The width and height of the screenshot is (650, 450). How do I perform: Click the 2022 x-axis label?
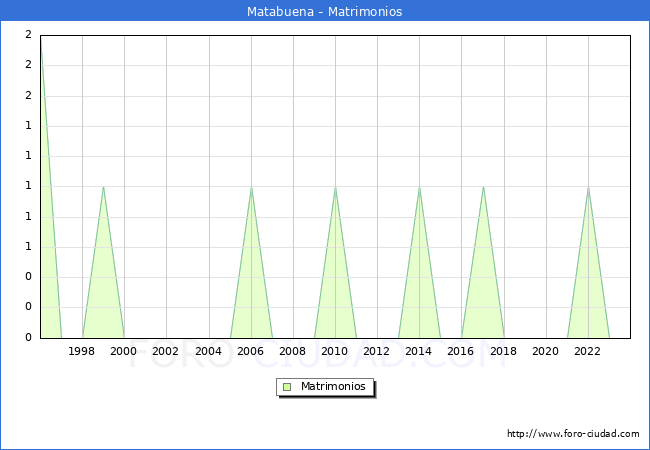(587, 351)
